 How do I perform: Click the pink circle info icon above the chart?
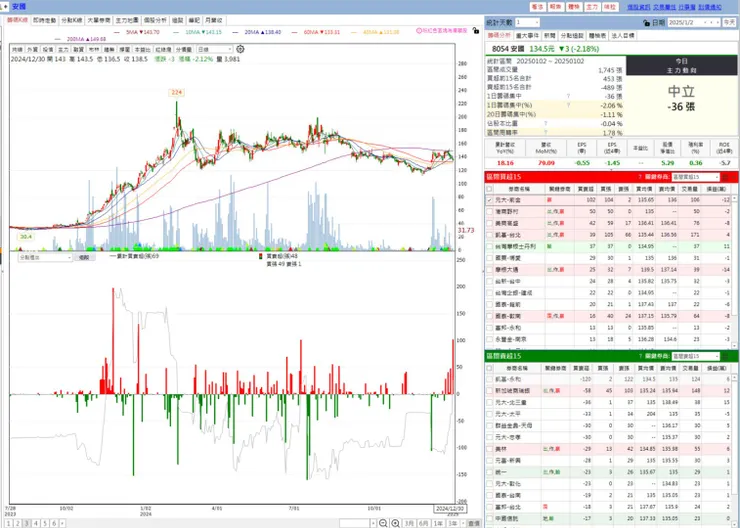point(419,31)
